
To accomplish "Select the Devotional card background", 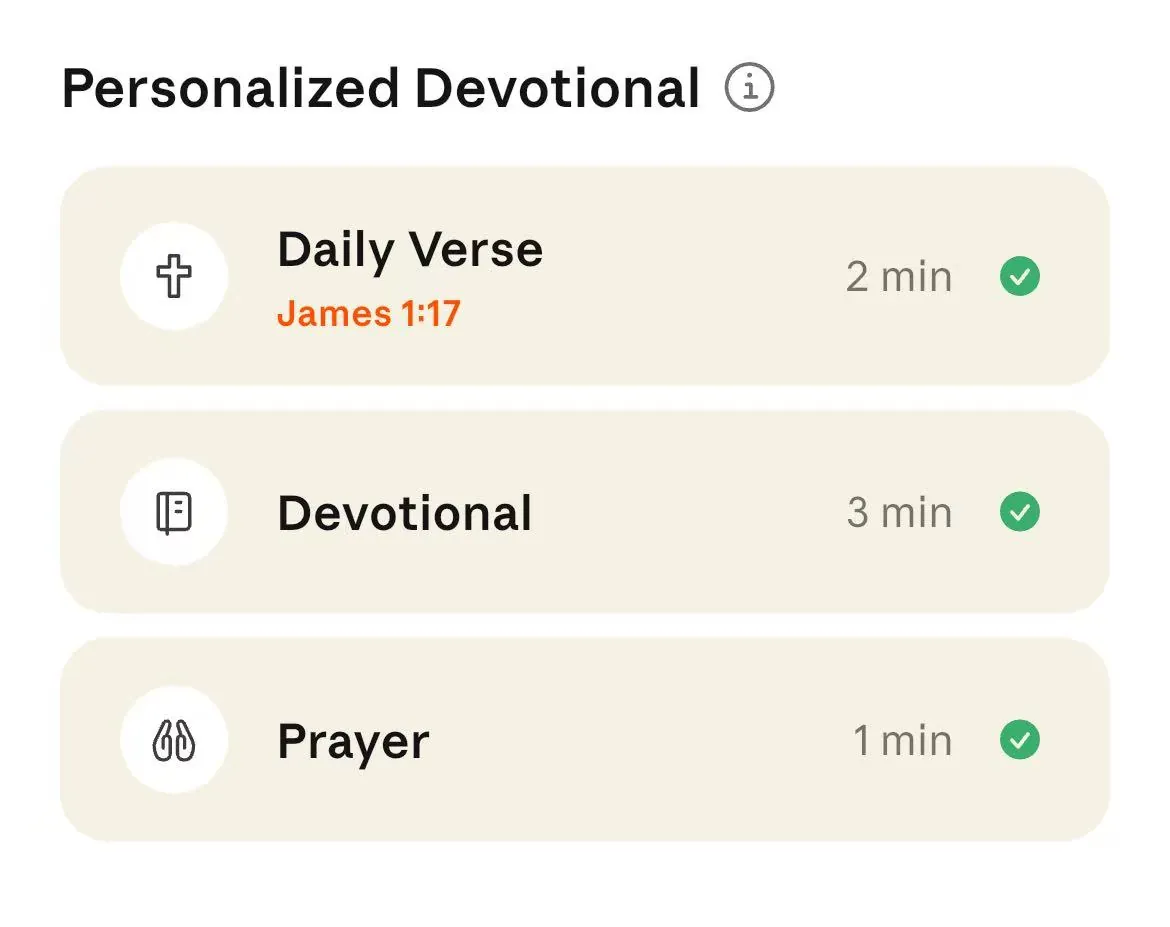I will point(584,512).
